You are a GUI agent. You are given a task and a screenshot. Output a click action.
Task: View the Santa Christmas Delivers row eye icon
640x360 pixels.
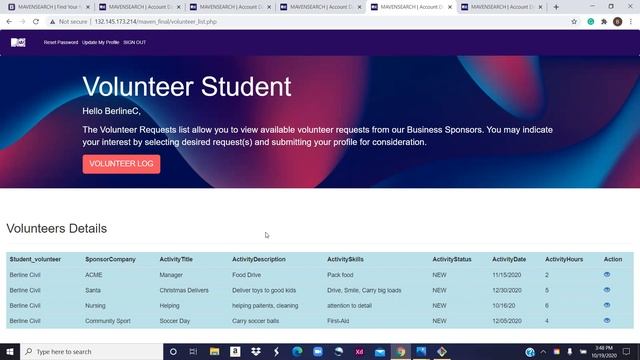[607, 290]
